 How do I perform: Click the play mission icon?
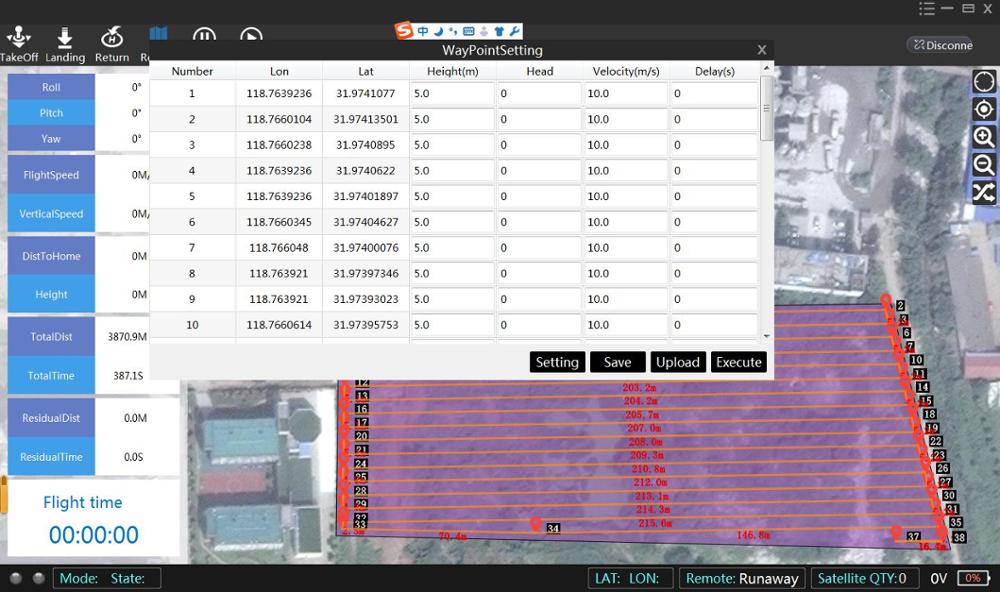[251, 35]
